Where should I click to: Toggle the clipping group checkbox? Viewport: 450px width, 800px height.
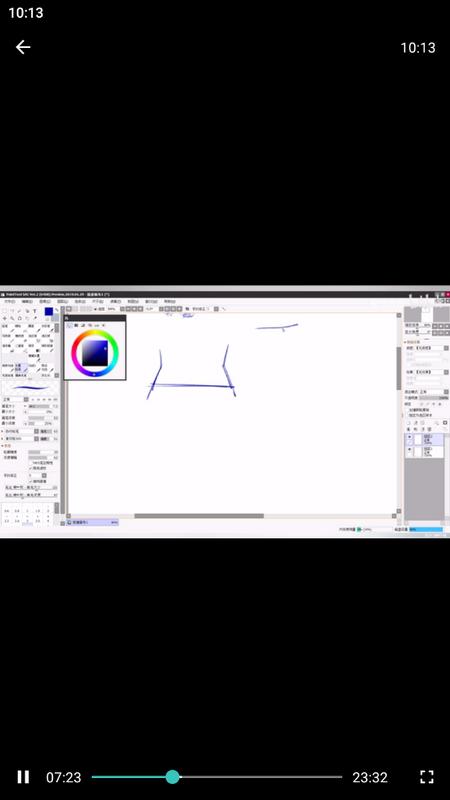(x=407, y=410)
